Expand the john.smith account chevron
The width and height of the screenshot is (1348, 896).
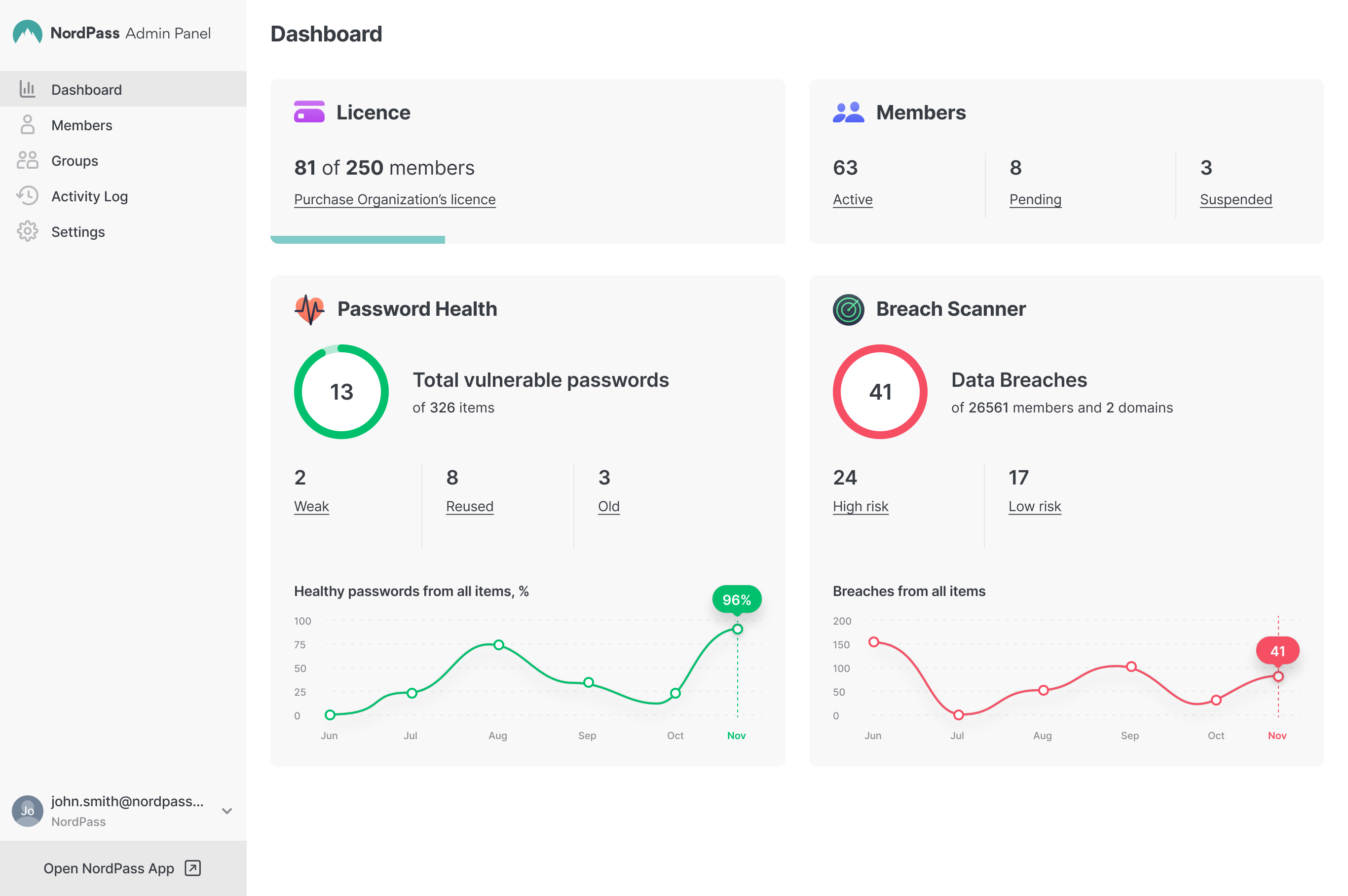[x=227, y=811]
